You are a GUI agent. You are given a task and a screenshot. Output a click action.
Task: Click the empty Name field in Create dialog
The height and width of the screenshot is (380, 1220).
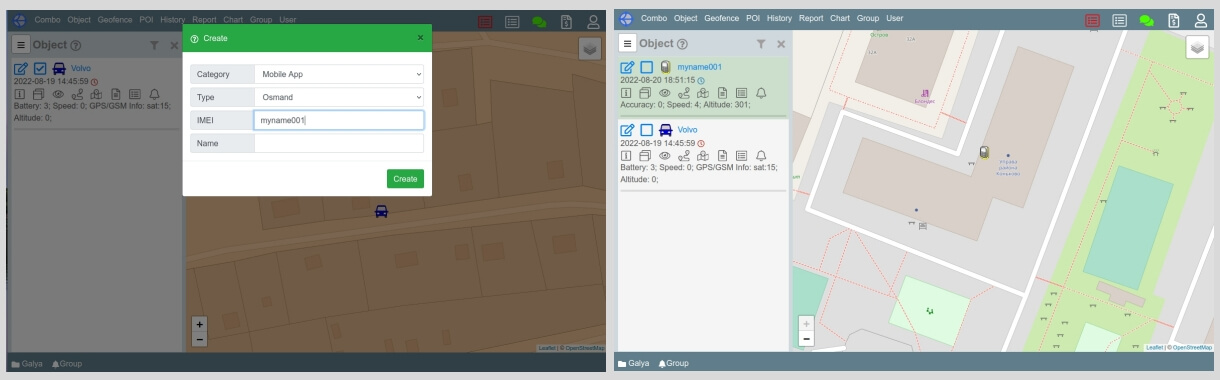339,143
